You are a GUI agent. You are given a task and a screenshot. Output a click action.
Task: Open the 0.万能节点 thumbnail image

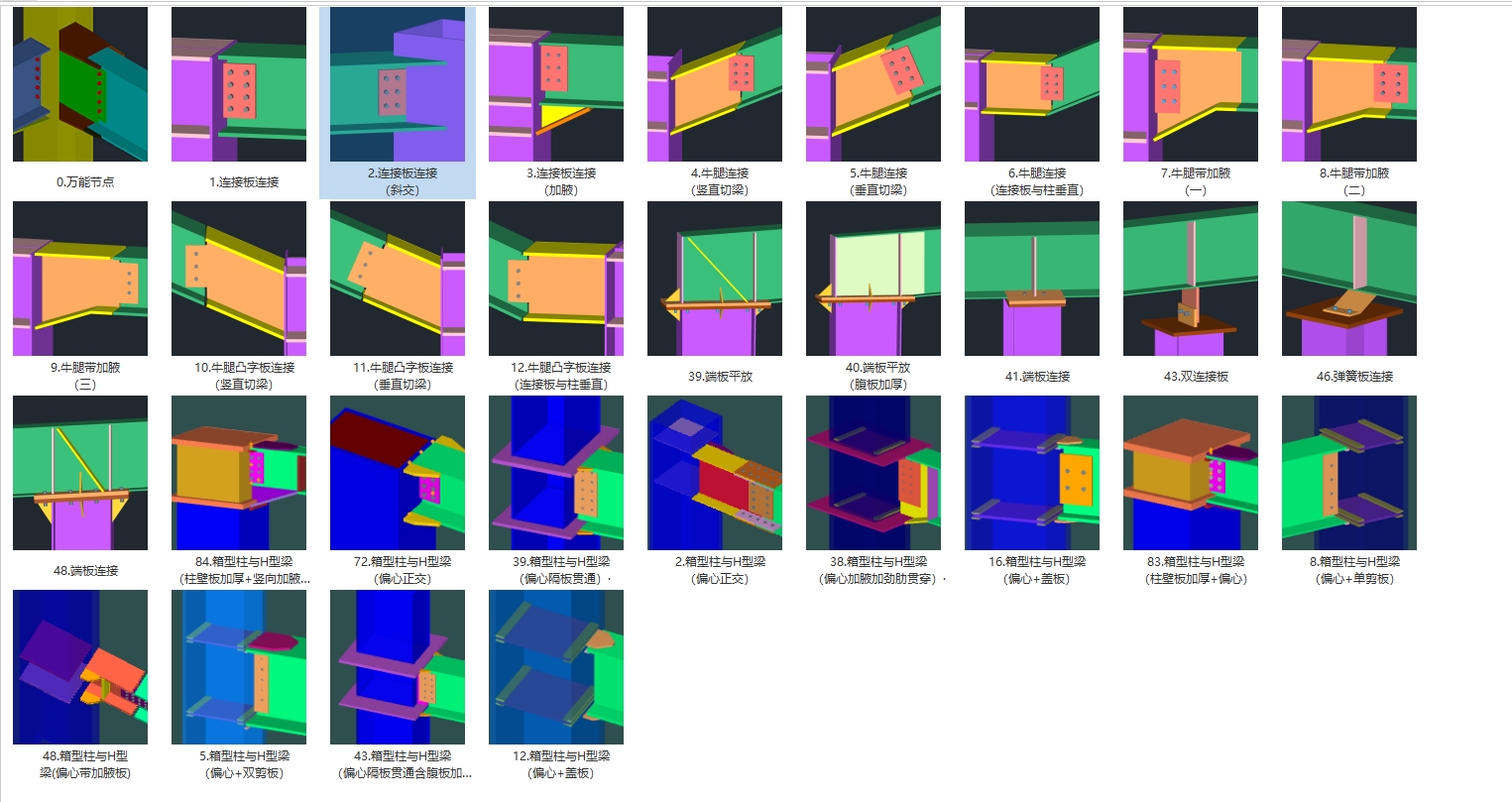[80, 84]
